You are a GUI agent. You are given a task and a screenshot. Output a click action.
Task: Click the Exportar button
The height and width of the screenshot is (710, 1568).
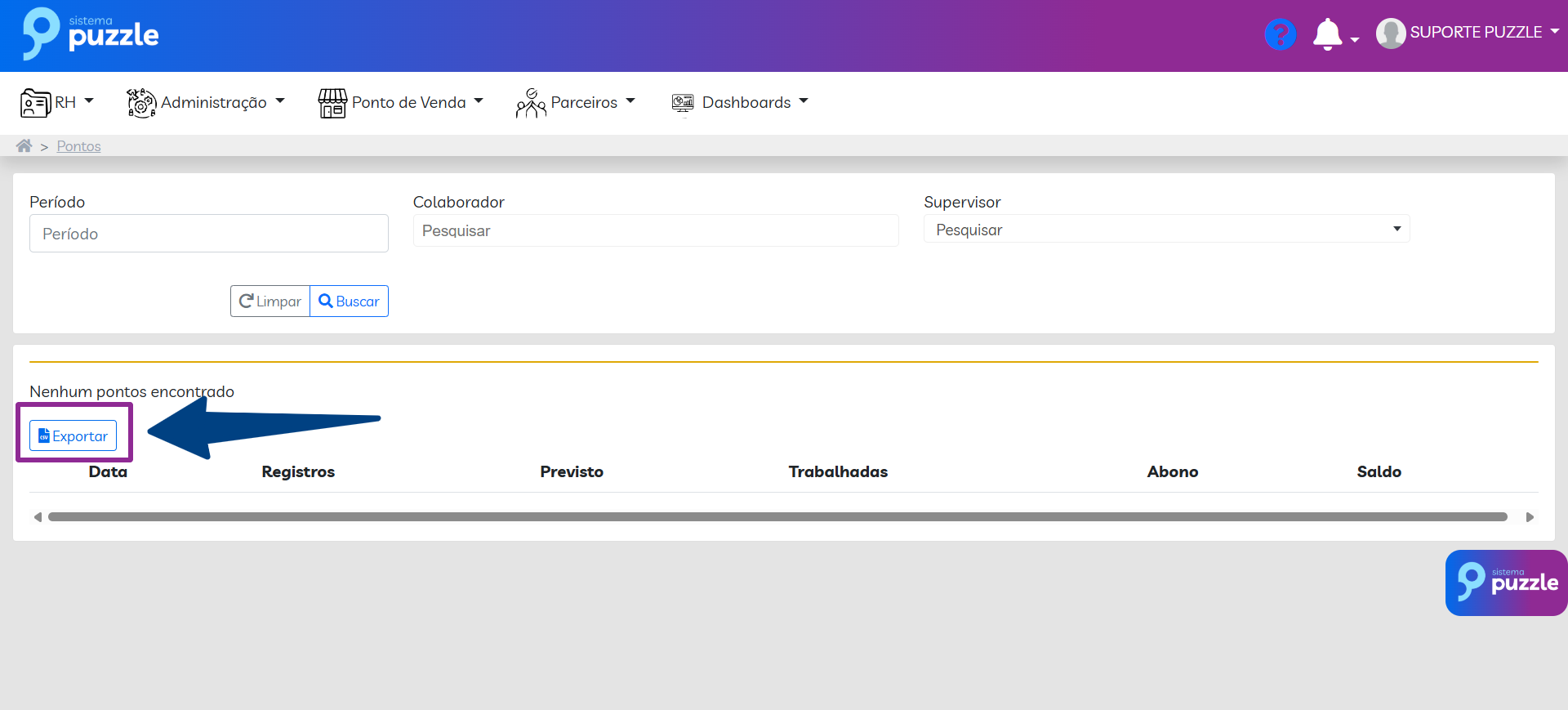[x=73, y=435]
